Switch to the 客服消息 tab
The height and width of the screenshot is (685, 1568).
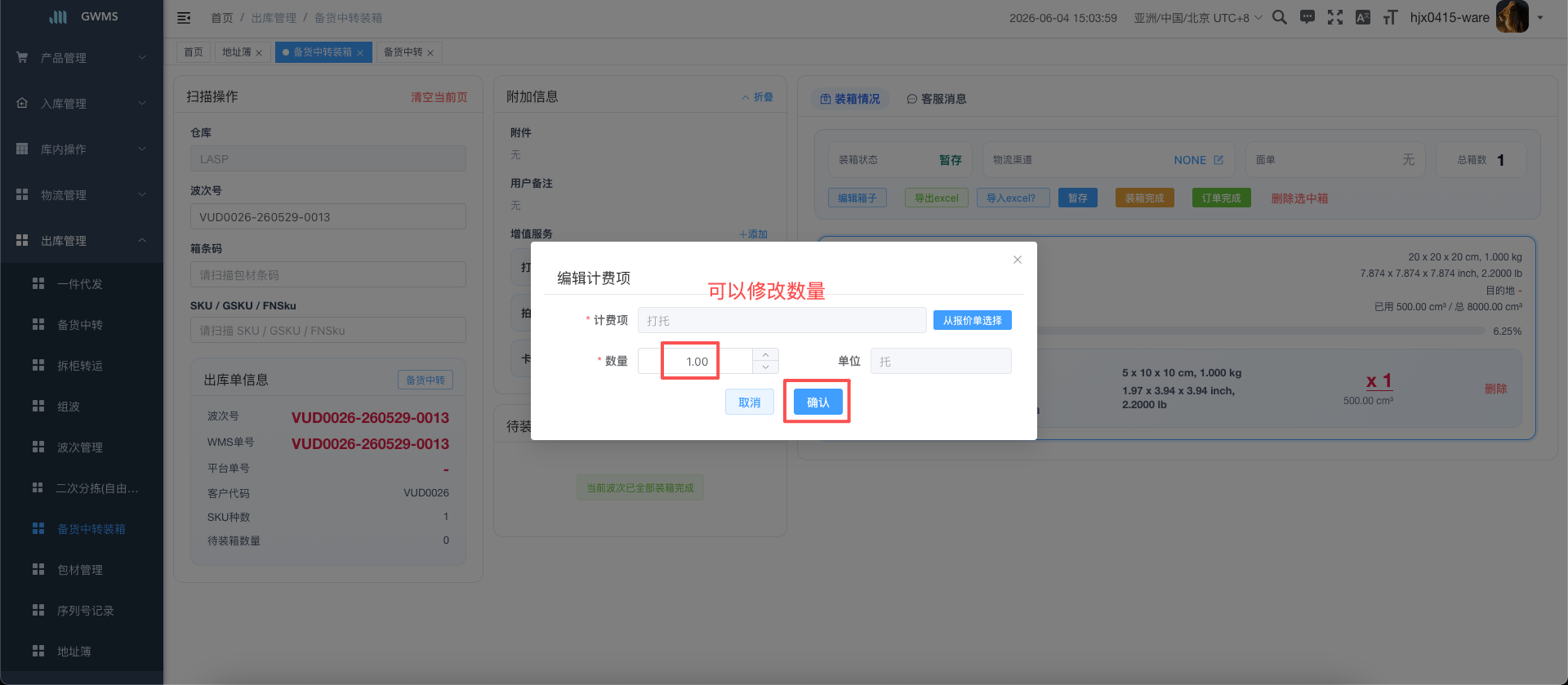[x=937, y=99]
